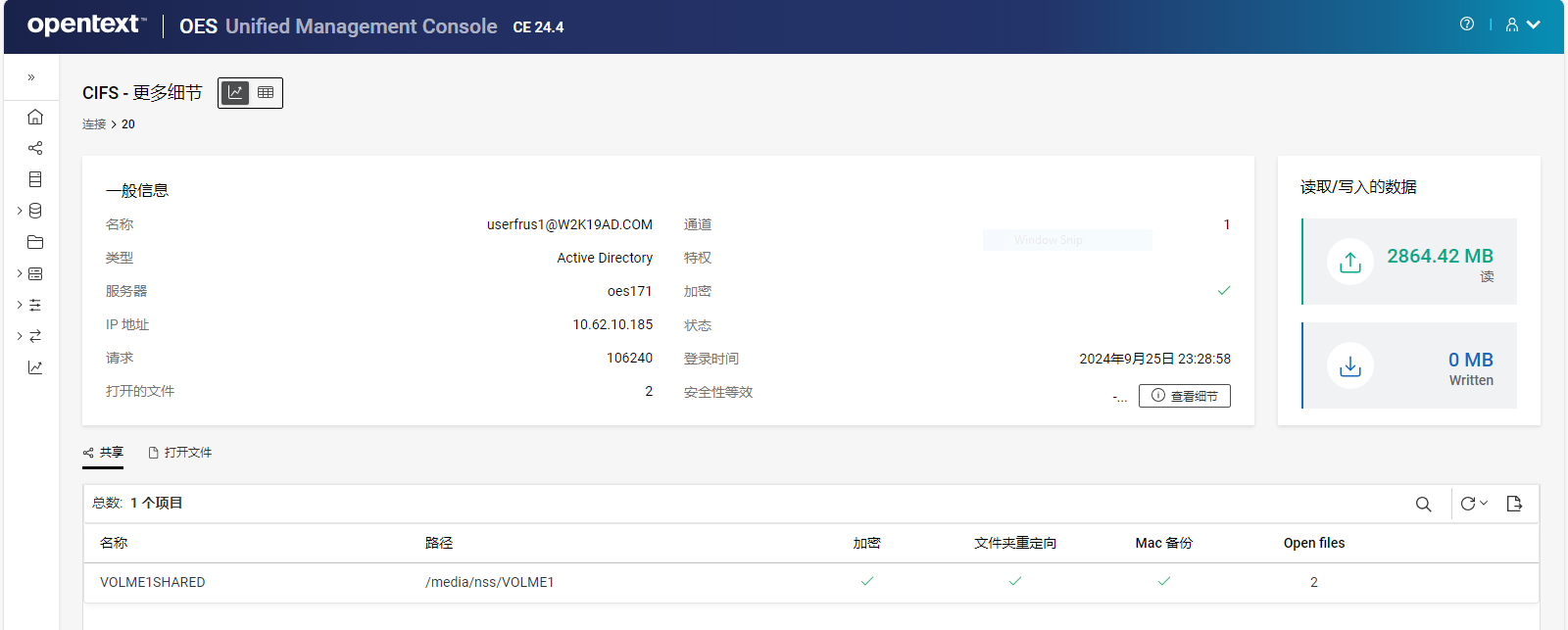Open the folder files icon in sidebar
The height and width of the screenshot is (630, 1568).
(x=35, y=242)
